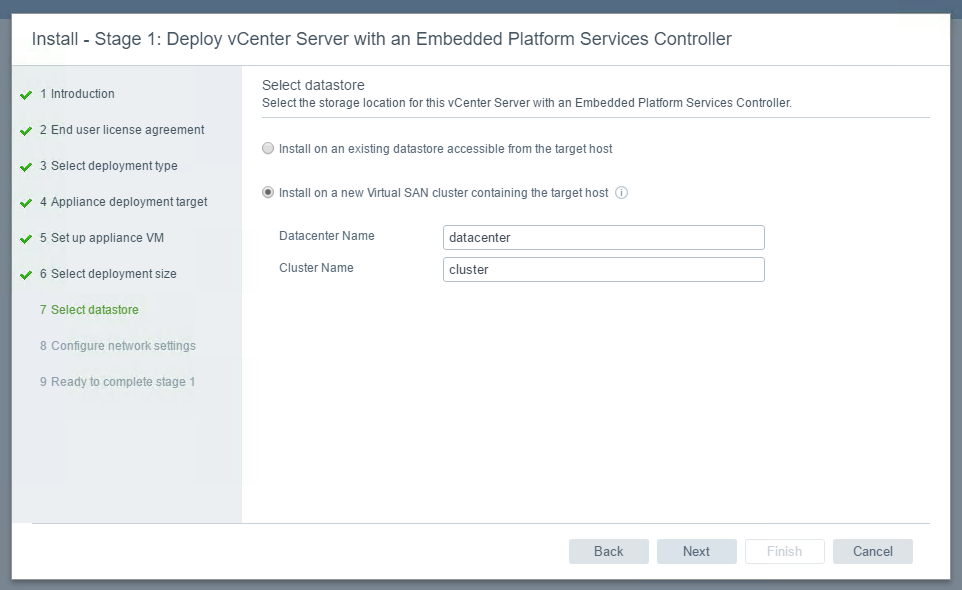Click the checkmark beside End user license agreement
This screenshot has width=962, height=590.
tap(26, 131)
